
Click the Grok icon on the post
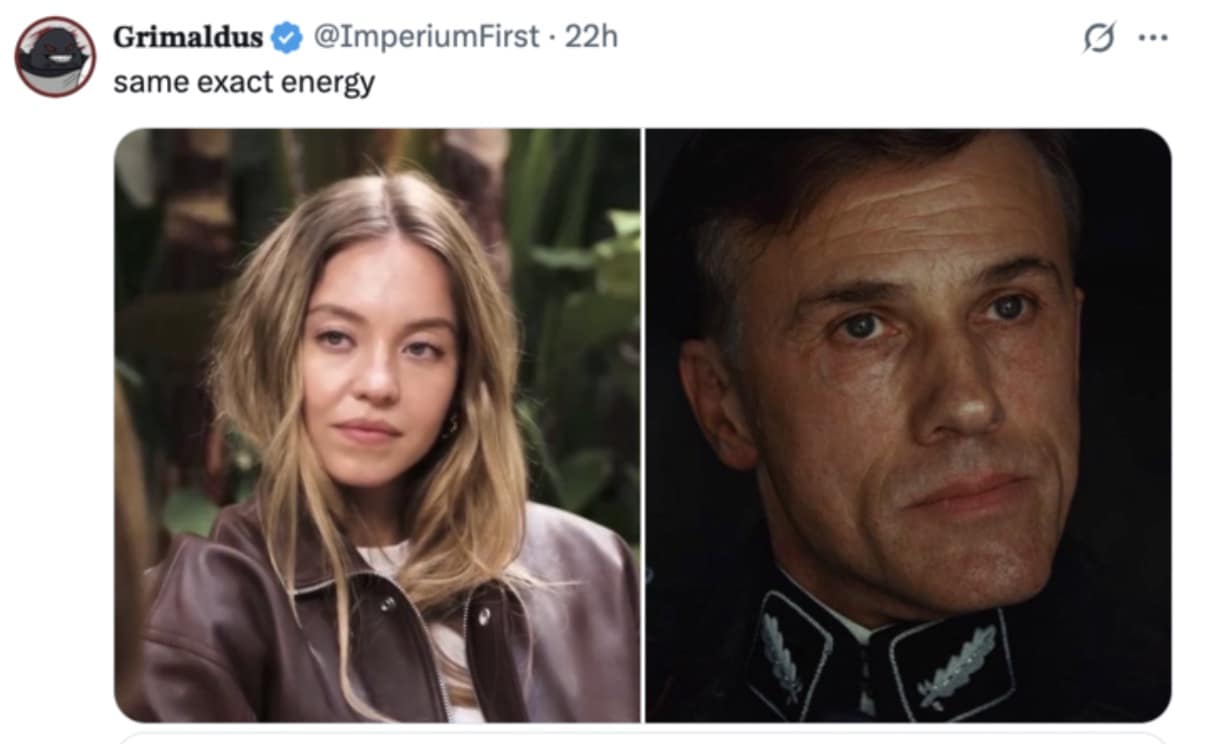click(1099, 39)
